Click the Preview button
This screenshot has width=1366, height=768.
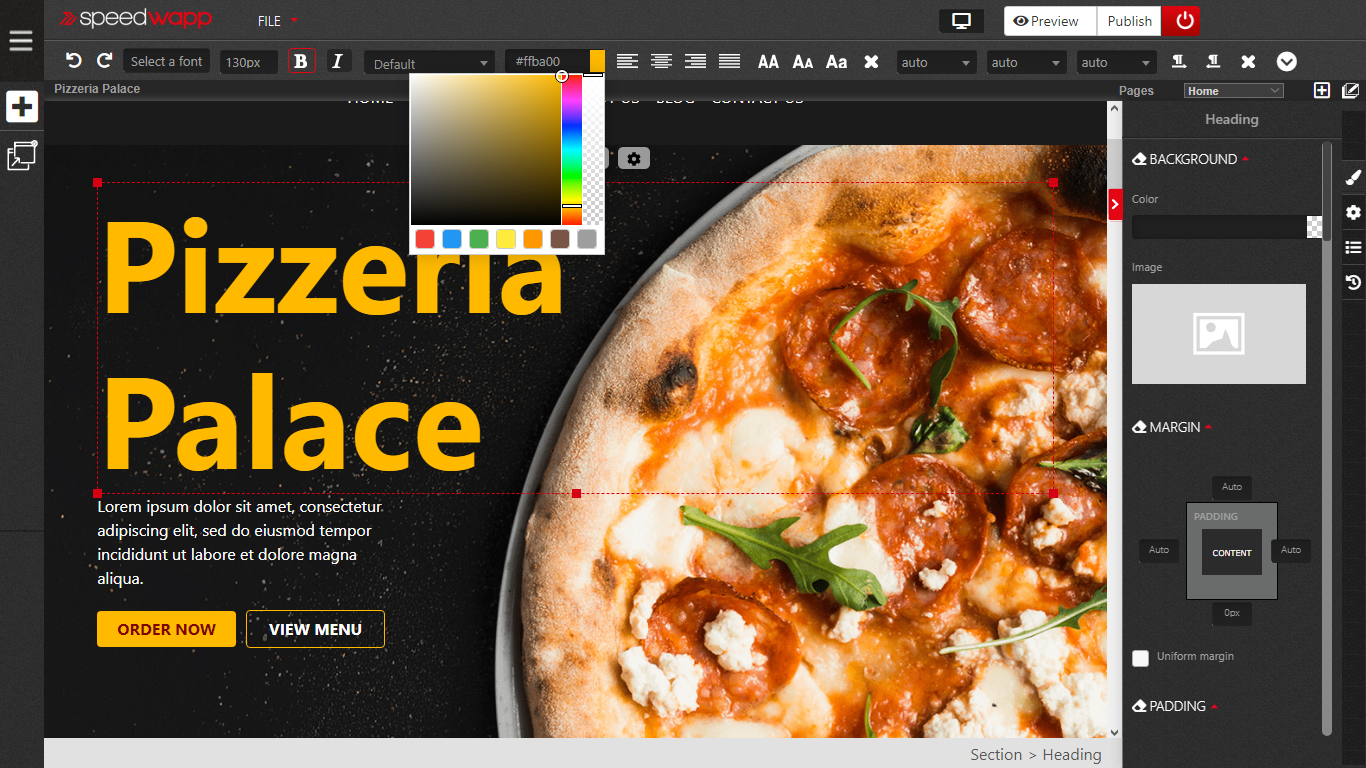pyautogui.click(x=1050, y=21)
